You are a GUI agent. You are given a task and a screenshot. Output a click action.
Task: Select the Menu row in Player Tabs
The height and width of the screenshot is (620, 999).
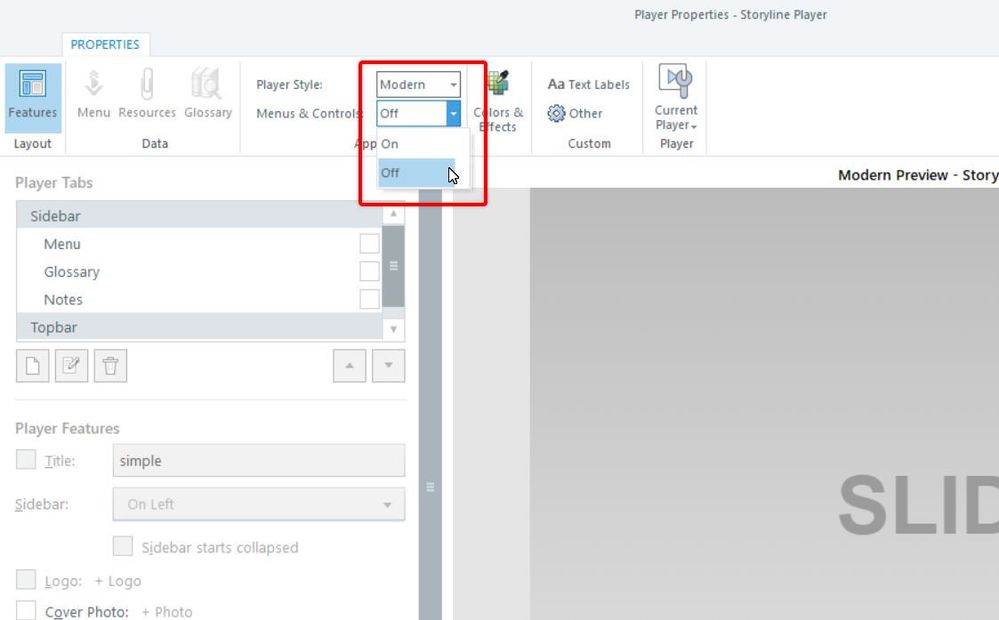pos(199,243)
